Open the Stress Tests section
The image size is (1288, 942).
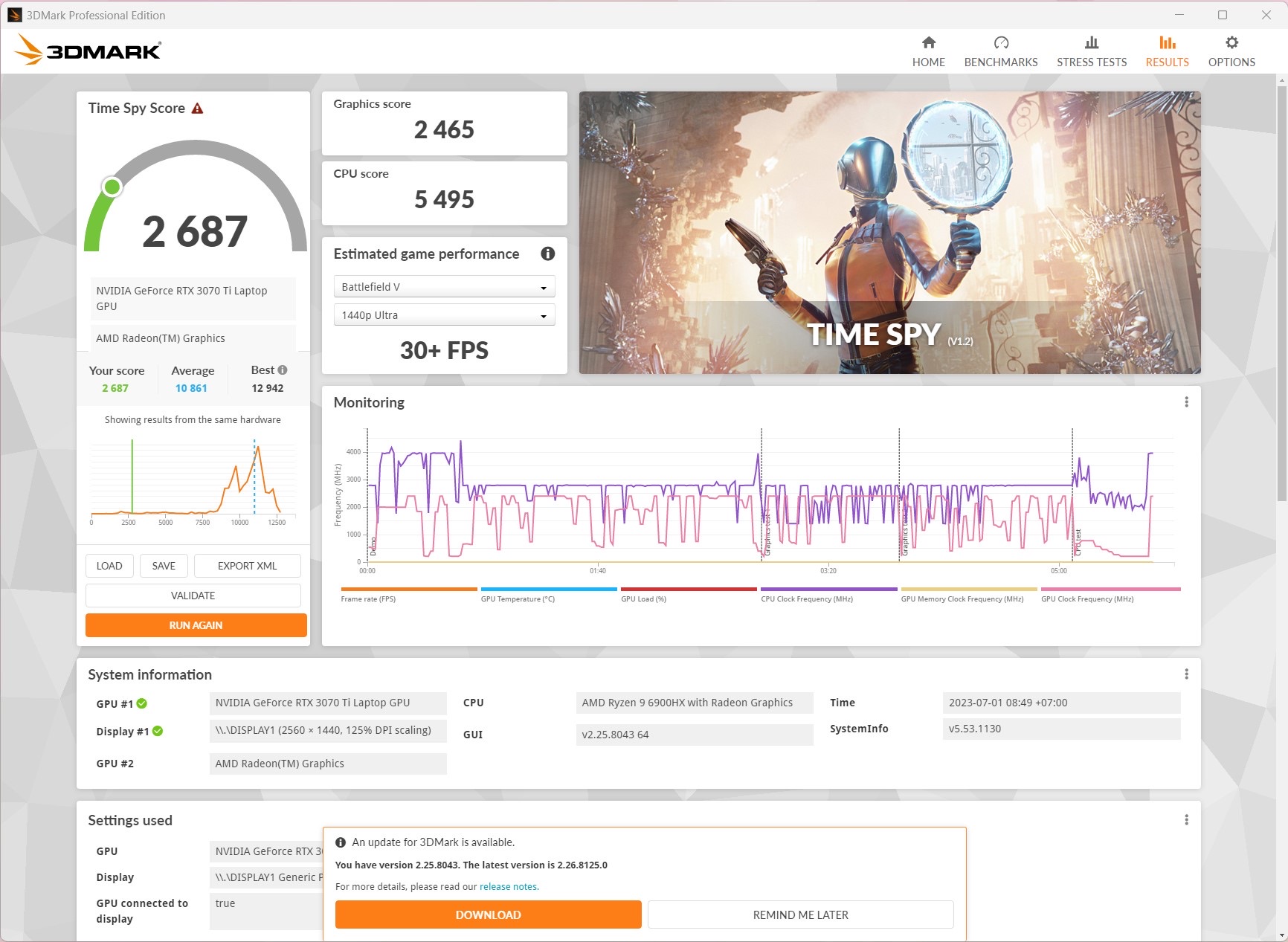[x=1091, y=51]
